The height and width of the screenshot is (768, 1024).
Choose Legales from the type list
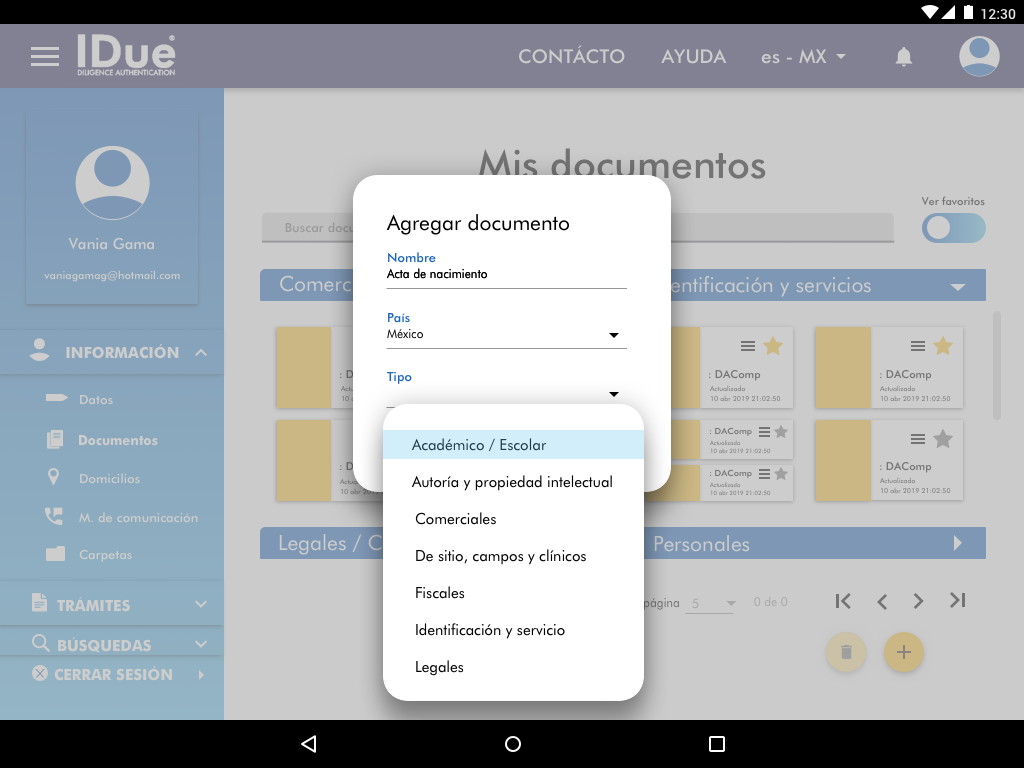439,667
